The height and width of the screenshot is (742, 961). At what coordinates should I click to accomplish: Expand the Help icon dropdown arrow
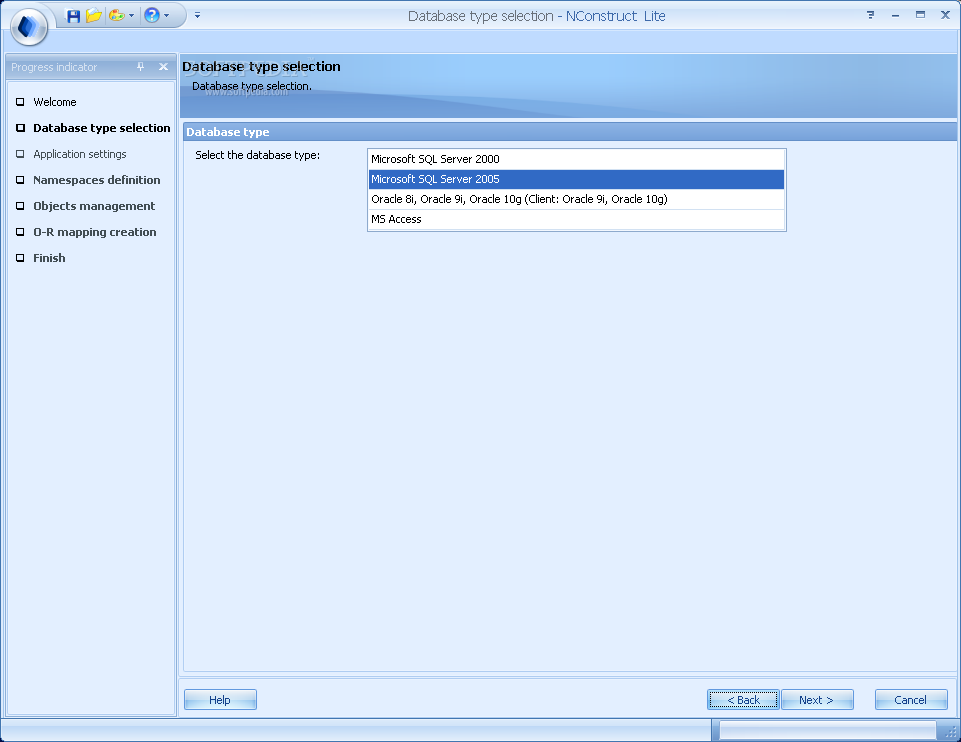point(166,16)
